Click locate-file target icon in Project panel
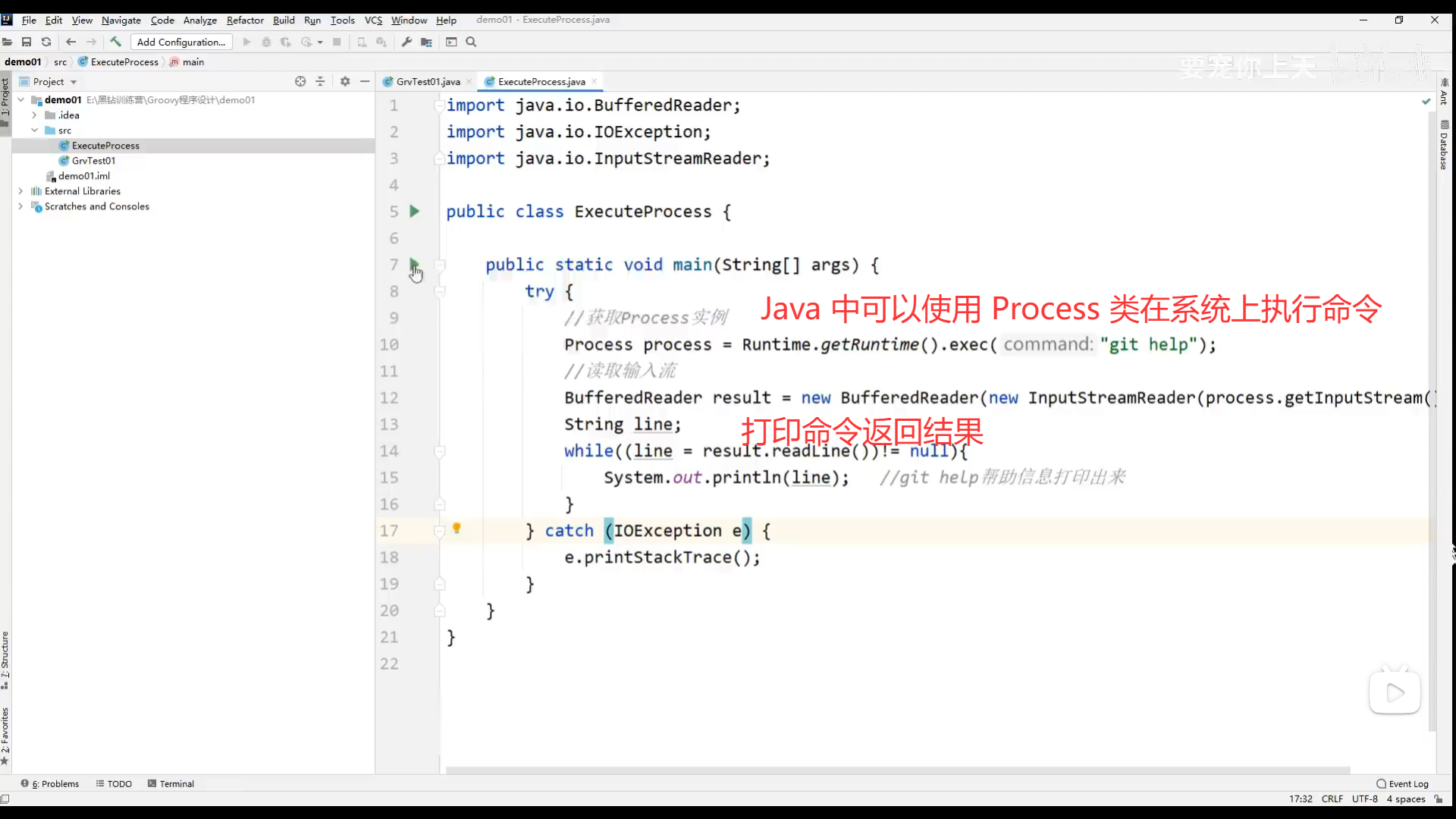The width and height of the screenshot is (1456, 819). (x=300, y=81)
